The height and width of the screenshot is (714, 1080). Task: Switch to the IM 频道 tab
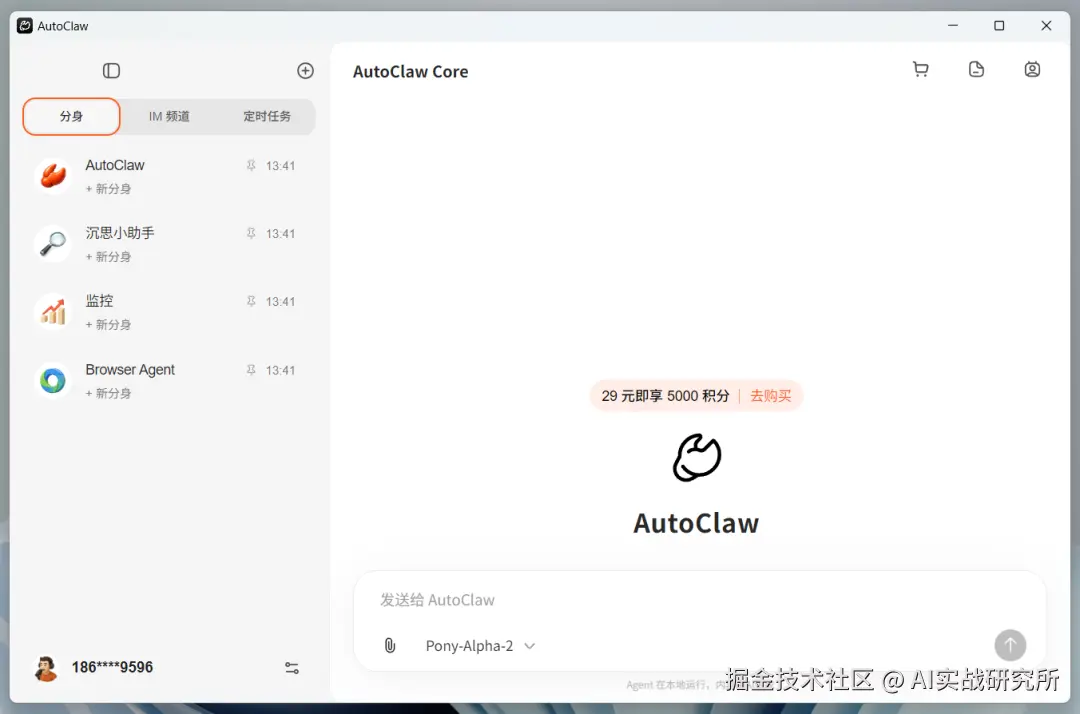(x=169, y=116)
